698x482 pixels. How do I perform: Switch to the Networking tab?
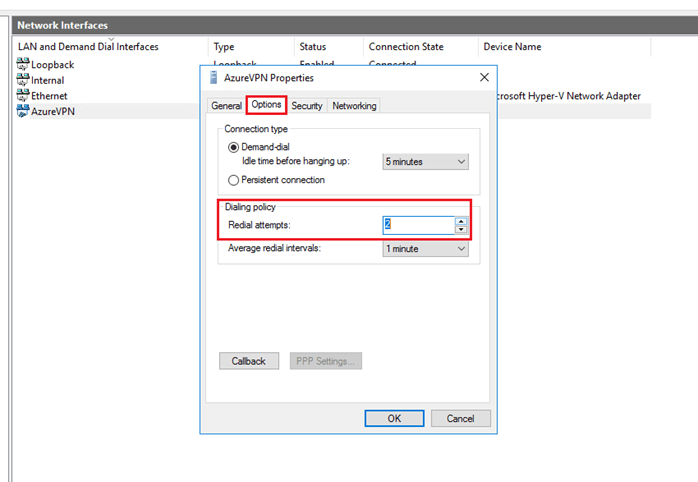[354, 106]
